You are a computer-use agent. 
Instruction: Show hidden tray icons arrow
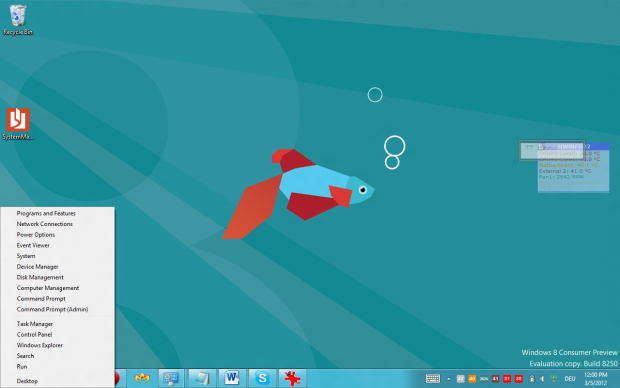coord(448,379)
